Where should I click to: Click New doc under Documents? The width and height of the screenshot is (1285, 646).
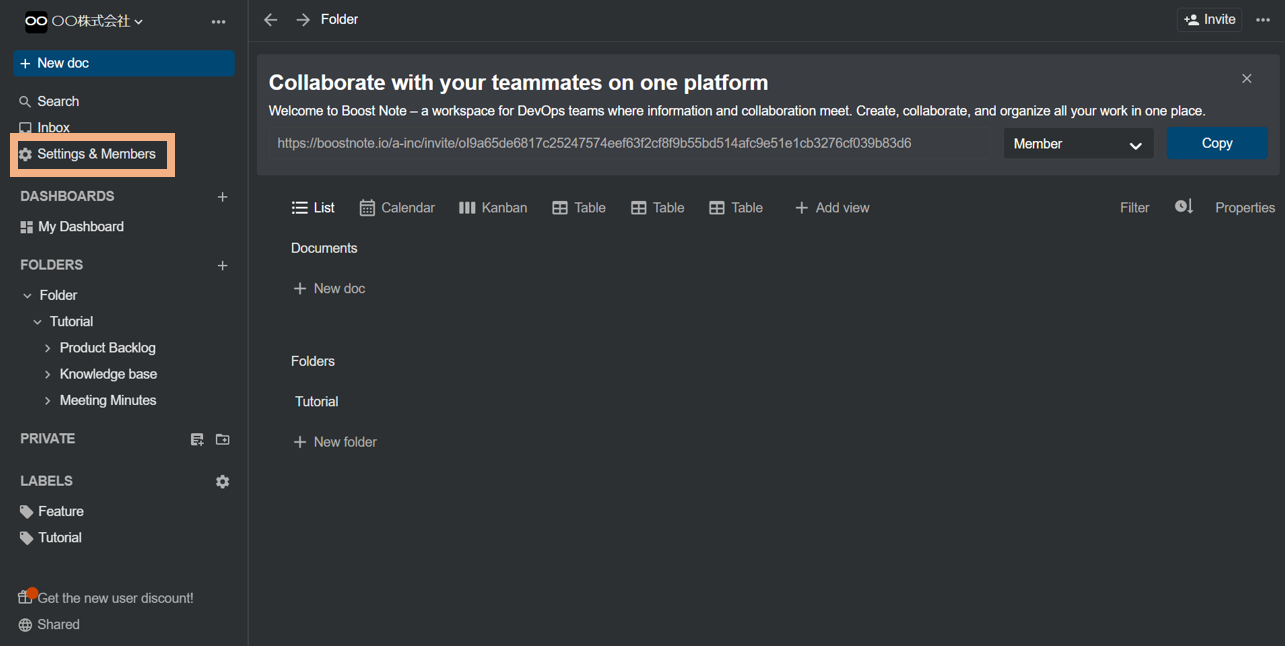(x=329, y=288)
